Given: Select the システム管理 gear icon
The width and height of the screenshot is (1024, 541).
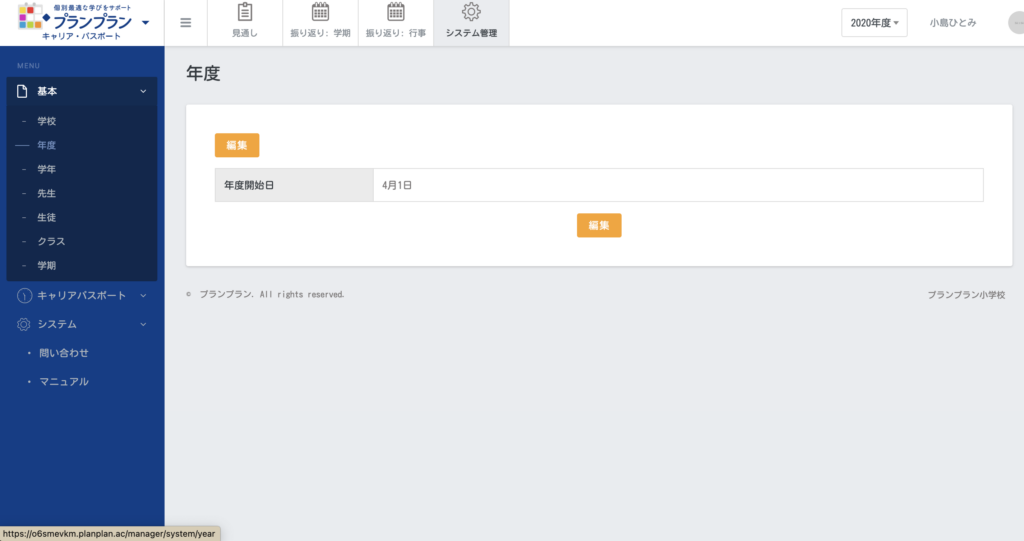Looking at the screenshot, I should [471, 12].
